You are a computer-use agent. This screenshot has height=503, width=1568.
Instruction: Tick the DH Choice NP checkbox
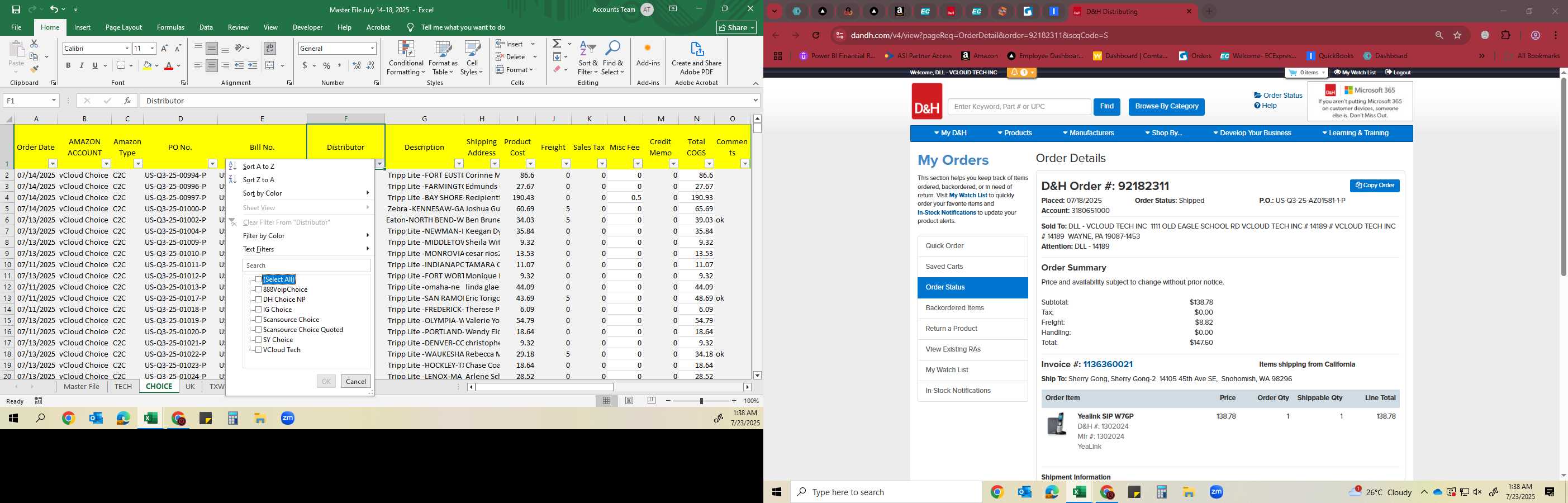pos(259,300)
